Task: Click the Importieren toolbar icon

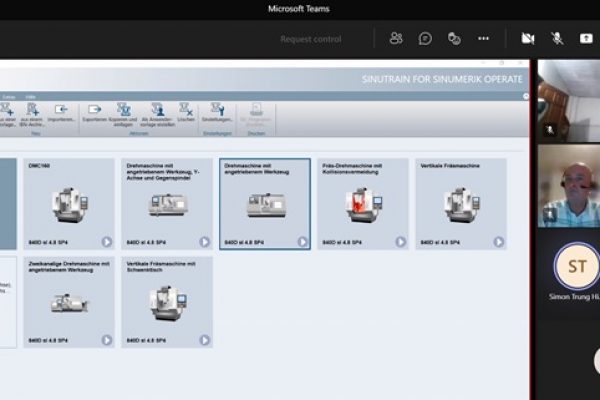Action: coord(61,110)
